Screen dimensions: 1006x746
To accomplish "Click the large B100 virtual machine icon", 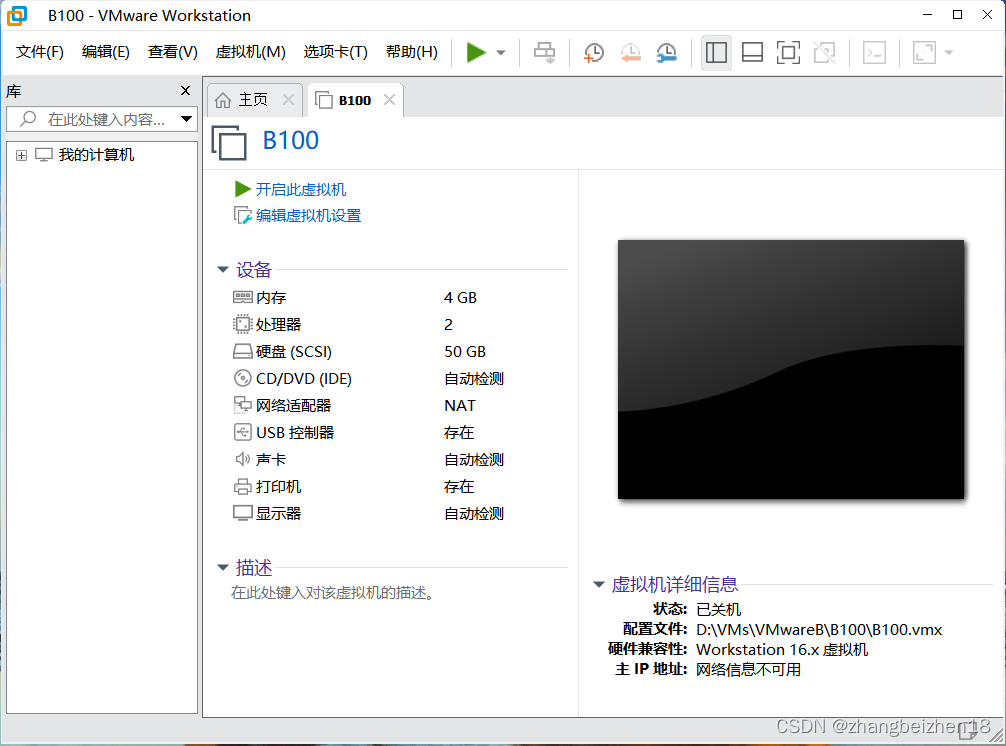I will point(229,142).
